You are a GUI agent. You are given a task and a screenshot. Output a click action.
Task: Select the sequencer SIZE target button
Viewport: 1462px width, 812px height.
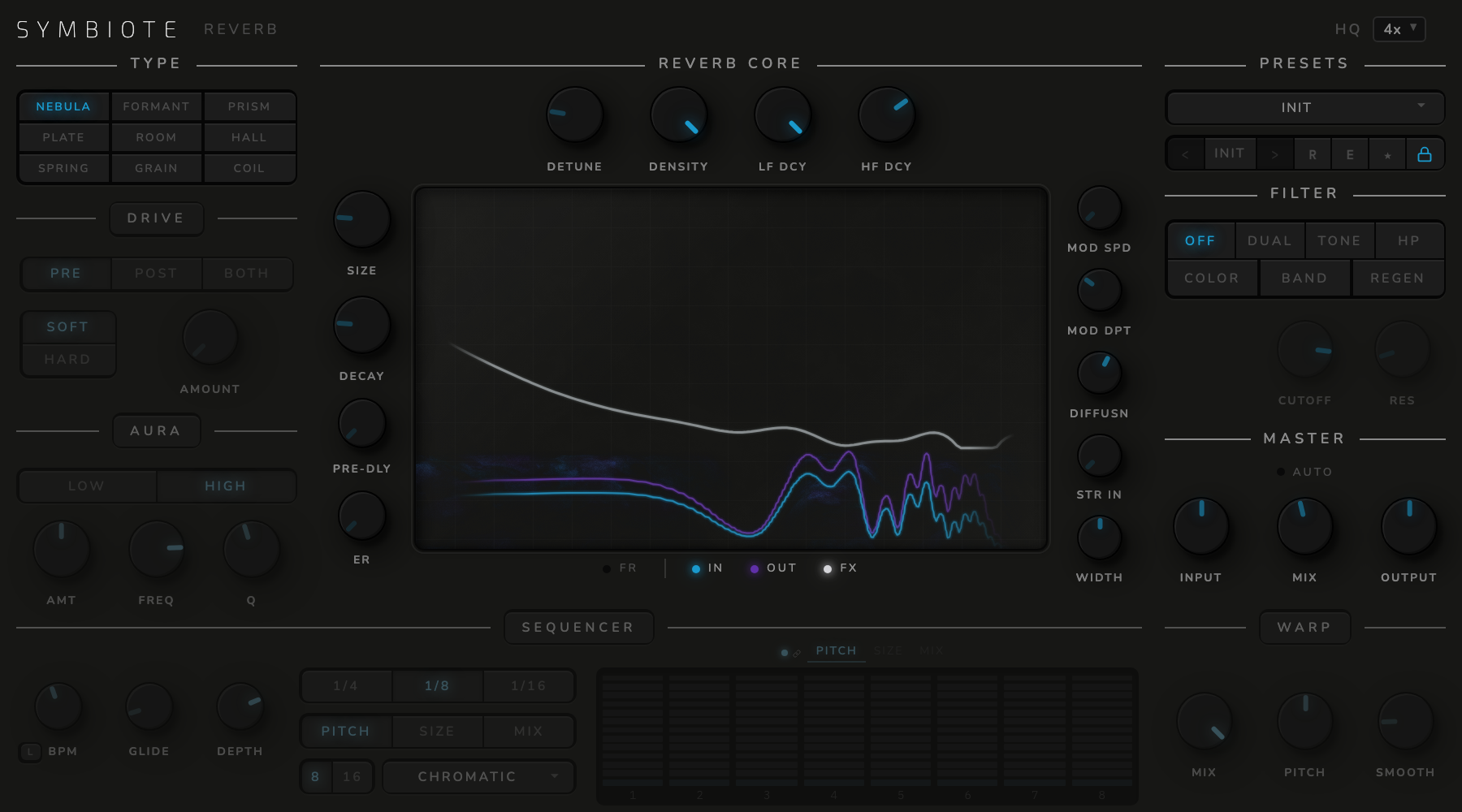(x=437, y=732)
